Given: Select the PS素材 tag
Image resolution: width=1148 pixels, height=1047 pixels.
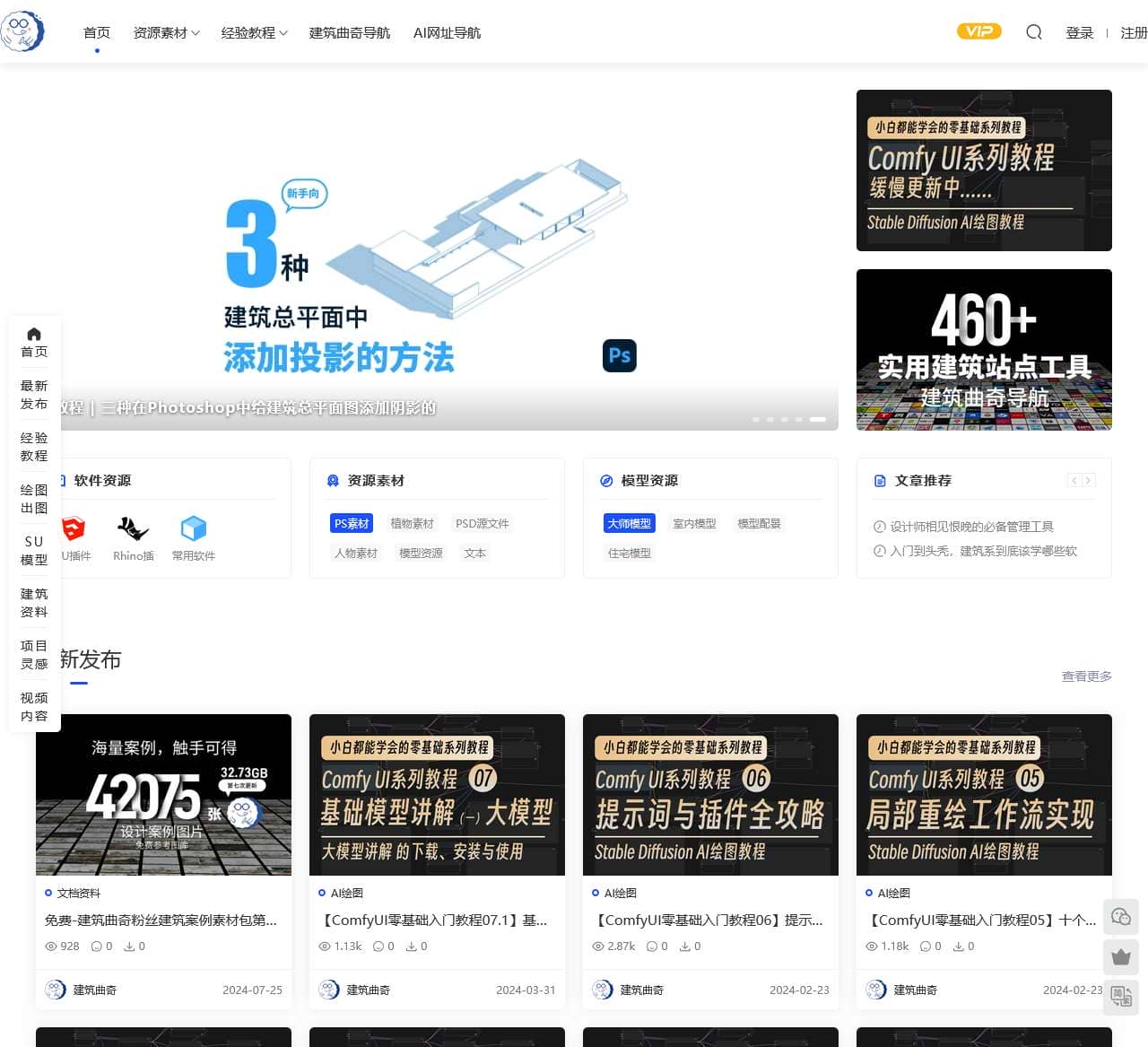Looking at the screenshot, I should [352, 524].
